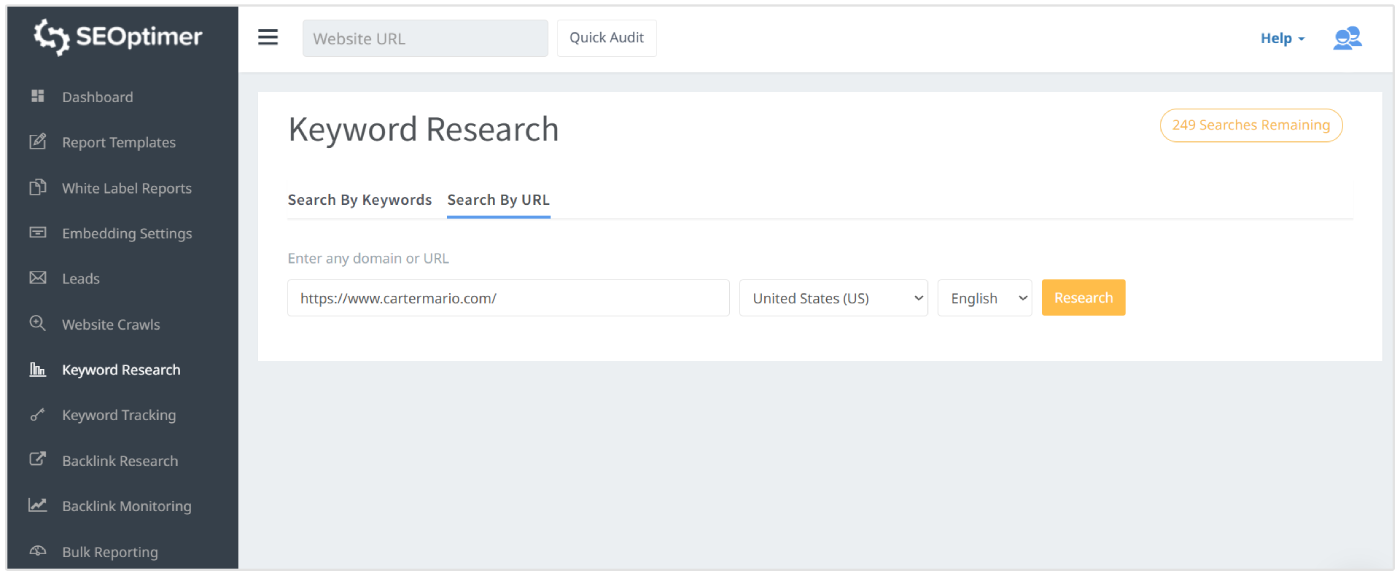Screen dimensions: 1400x576
Task: Click inside the domain URL input field
Action: [x=508, y=297]
